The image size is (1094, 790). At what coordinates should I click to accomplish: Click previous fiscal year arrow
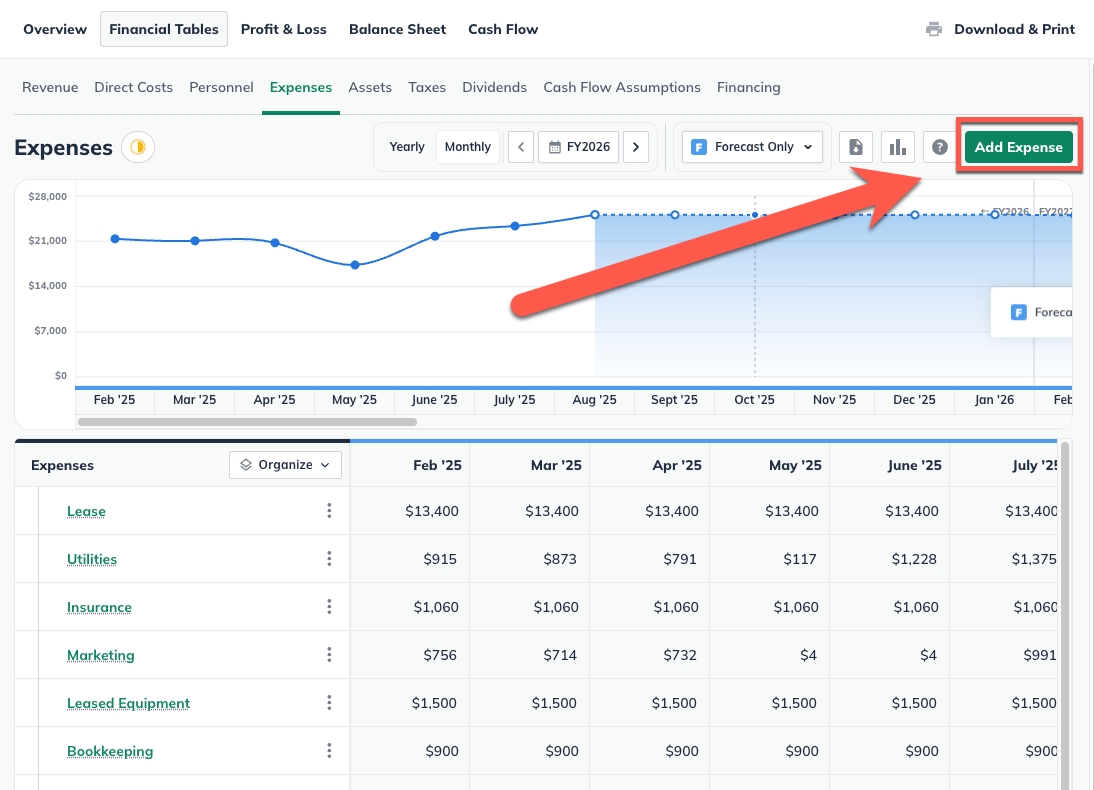520,147
